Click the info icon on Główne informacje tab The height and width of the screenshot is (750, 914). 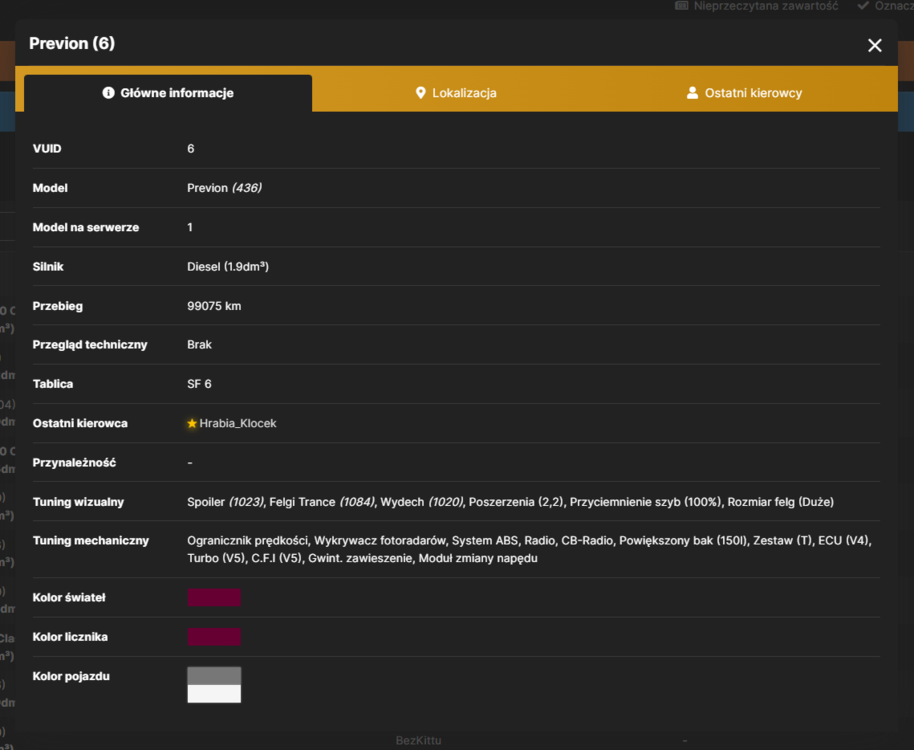point(108,93)
